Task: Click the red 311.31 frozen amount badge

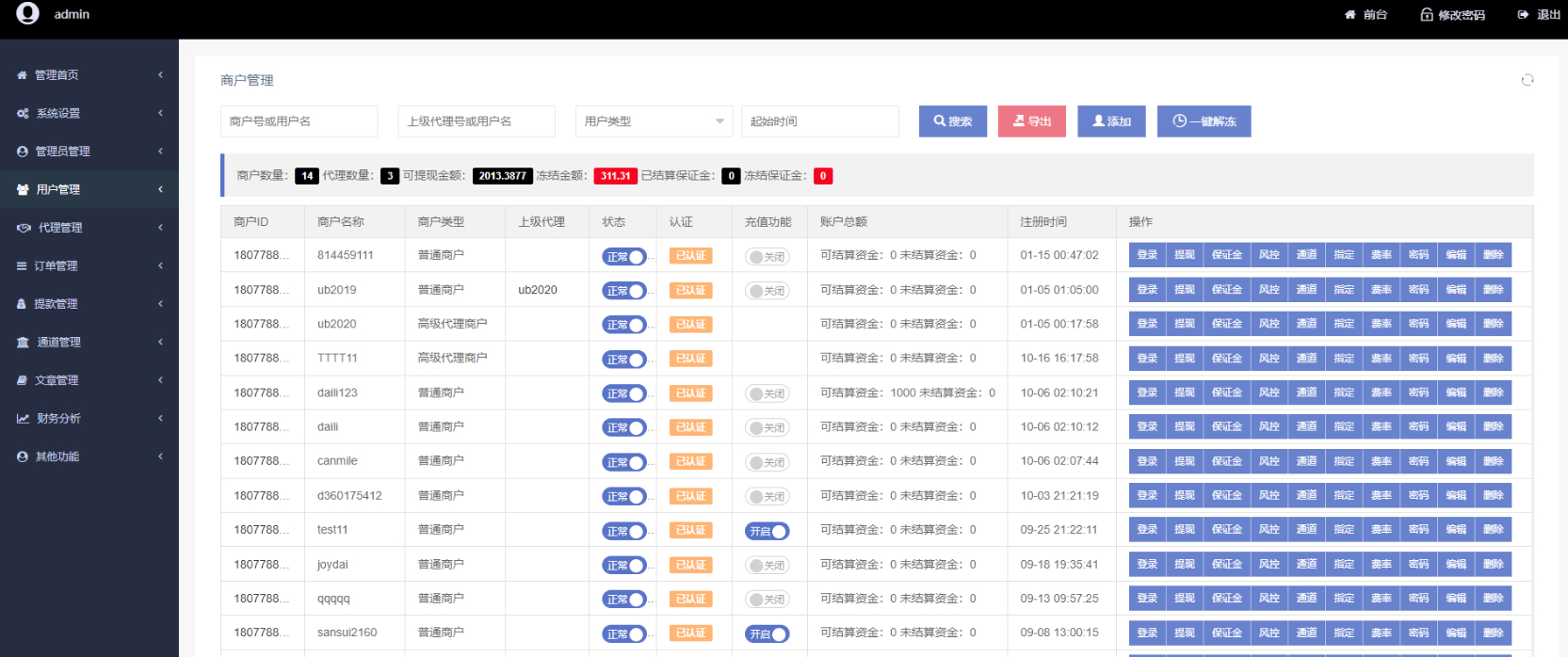Action: (615, 176)
